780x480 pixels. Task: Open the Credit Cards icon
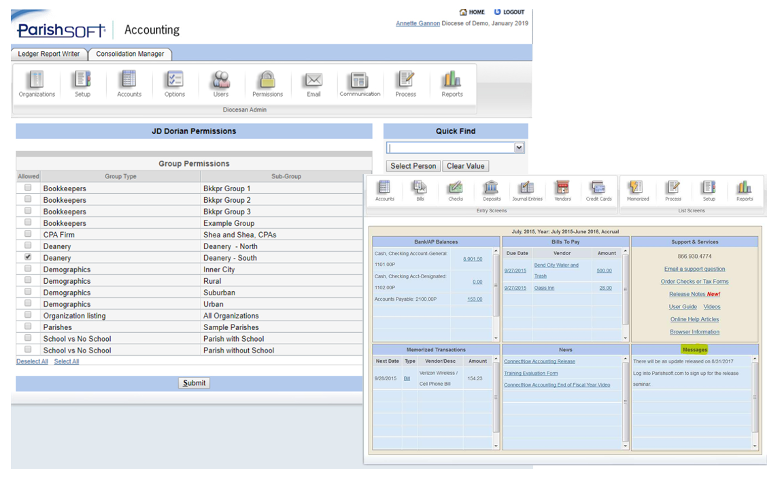pyautogui.click(x=598, y=191)
